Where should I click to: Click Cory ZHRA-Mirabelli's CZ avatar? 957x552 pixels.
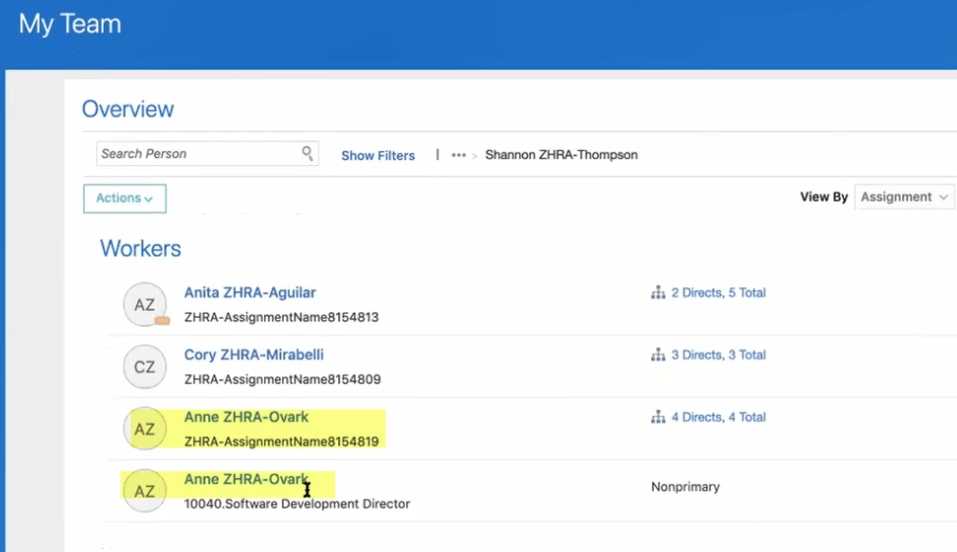(145, 367)
